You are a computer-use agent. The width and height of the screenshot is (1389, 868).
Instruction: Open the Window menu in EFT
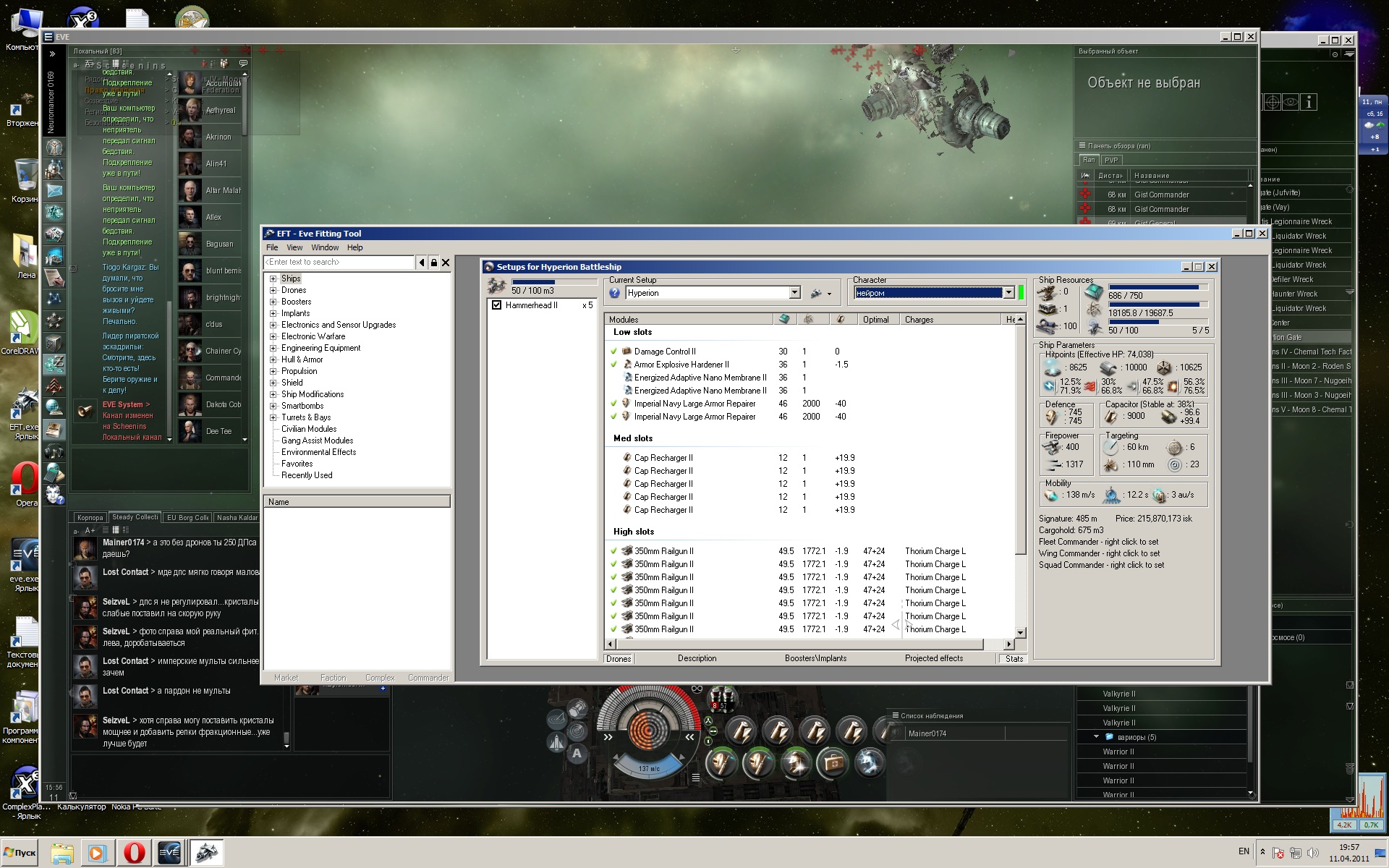point(325,247)
